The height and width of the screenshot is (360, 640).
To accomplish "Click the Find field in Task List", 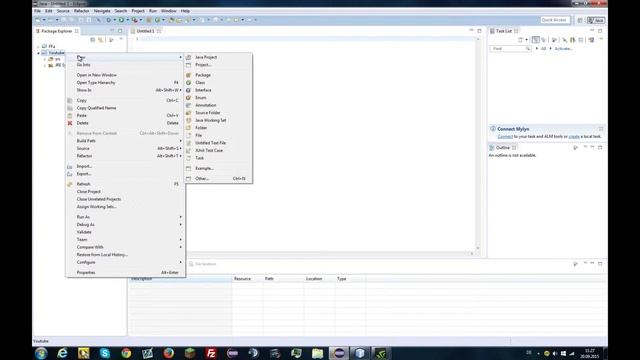I will tap(510, 49).
